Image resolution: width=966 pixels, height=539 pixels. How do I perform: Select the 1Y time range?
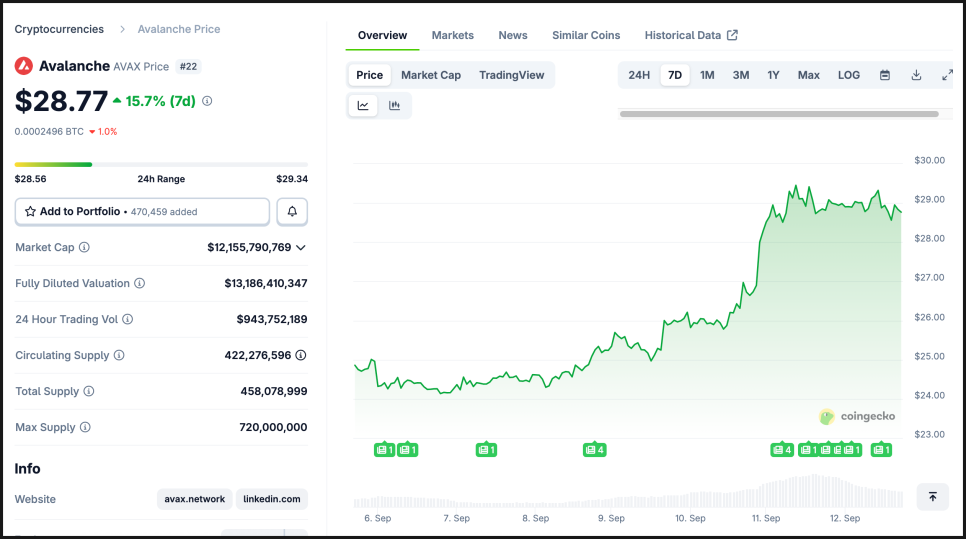(x=773, y=75)
